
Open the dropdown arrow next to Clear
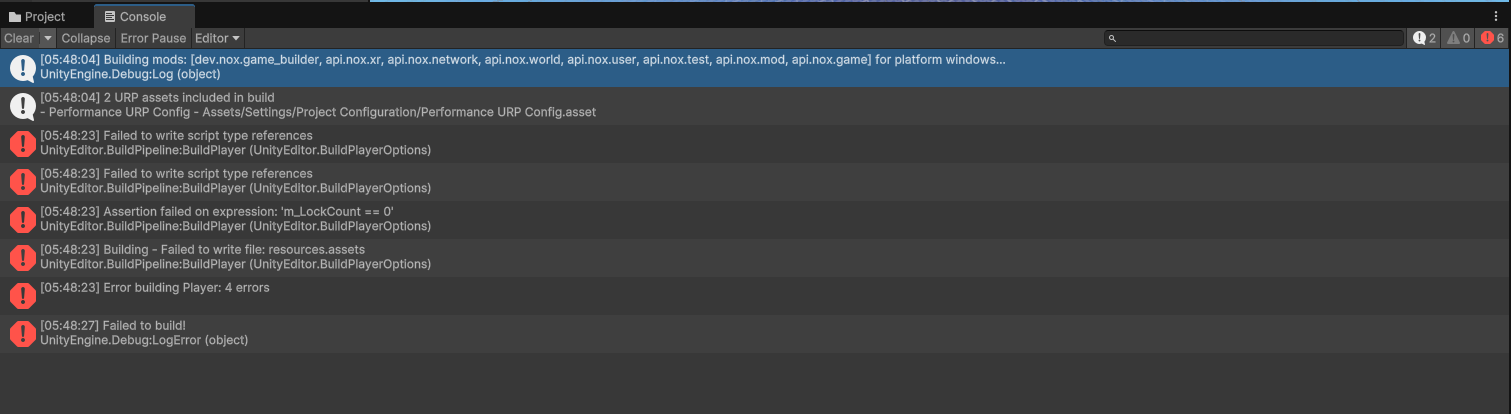(x=48, y=38)
